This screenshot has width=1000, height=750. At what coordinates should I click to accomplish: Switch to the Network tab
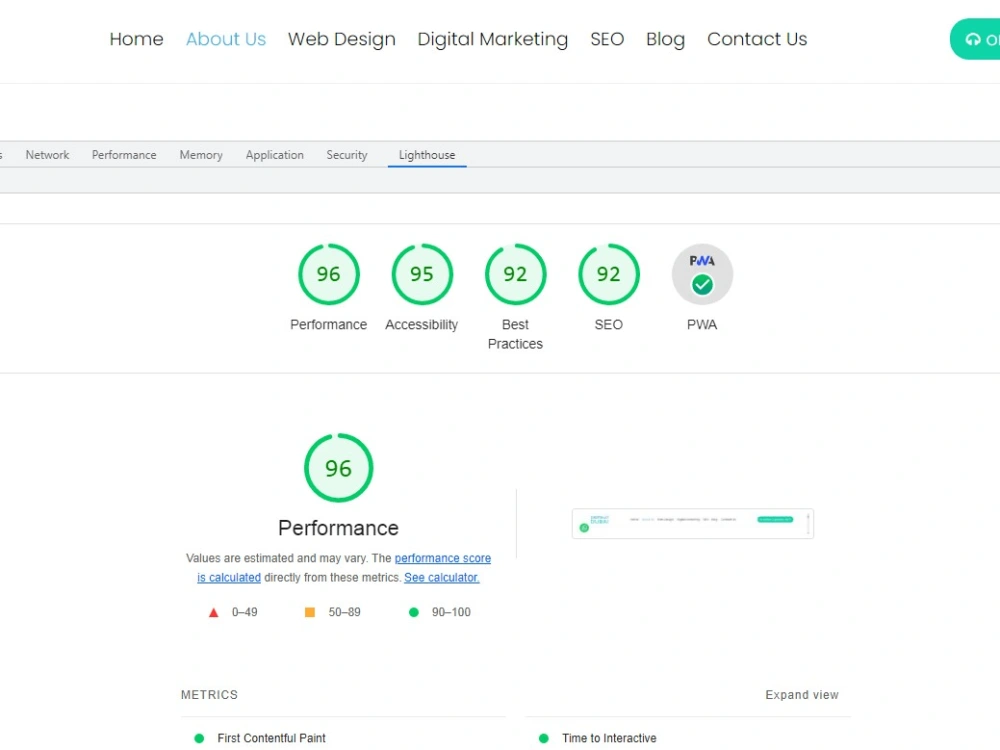47,155
